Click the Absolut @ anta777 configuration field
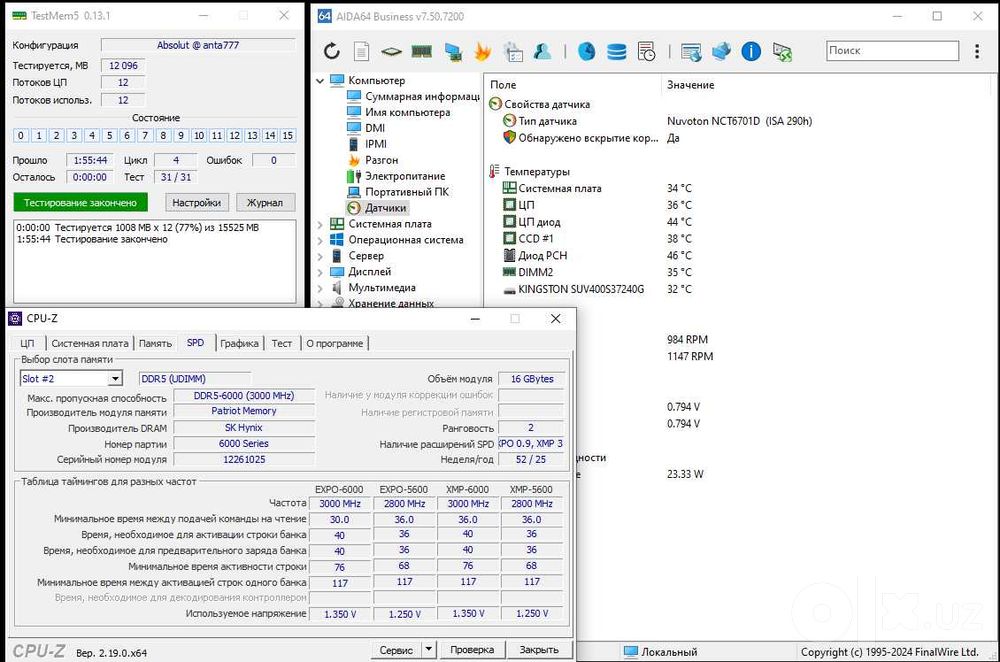Image resolution: width=1000 pixels, height=662 pixels. coord(198,45)
